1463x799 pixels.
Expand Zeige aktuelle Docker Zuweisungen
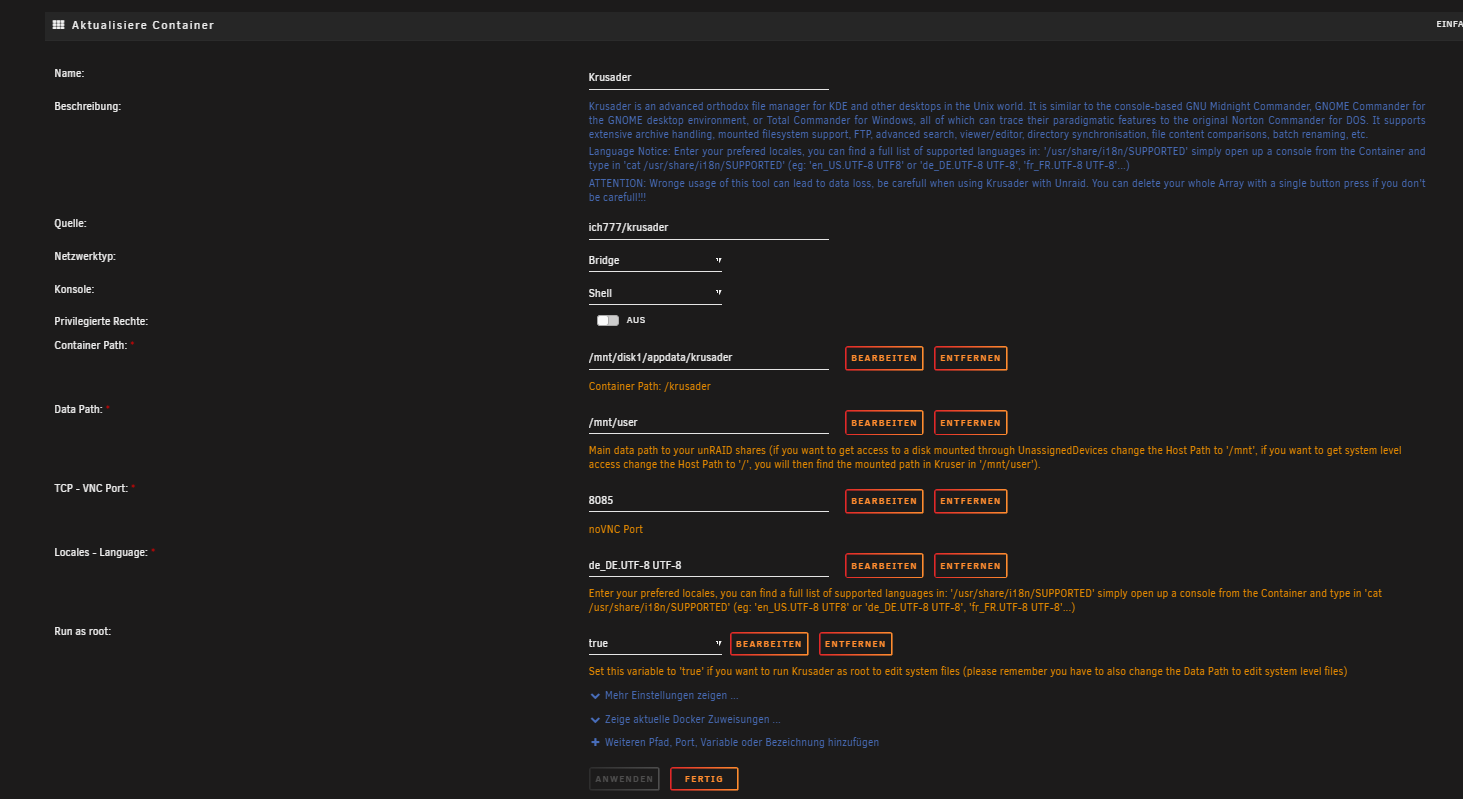(x=692, y=719)
